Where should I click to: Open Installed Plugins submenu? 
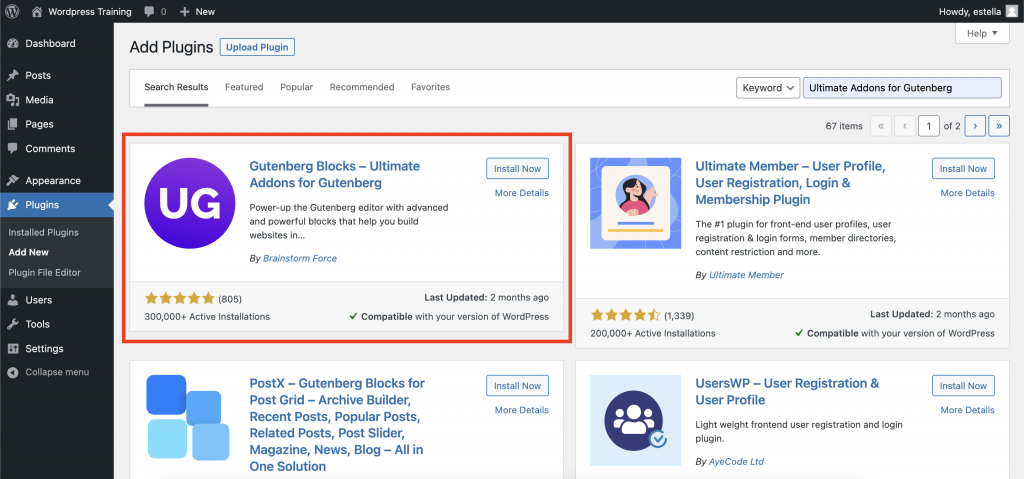(44, 232)
